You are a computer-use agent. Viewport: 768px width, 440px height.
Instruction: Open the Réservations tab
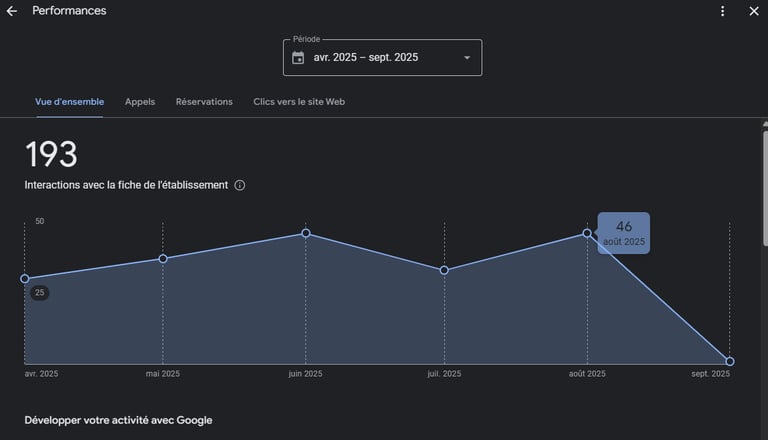coord(204,102)
